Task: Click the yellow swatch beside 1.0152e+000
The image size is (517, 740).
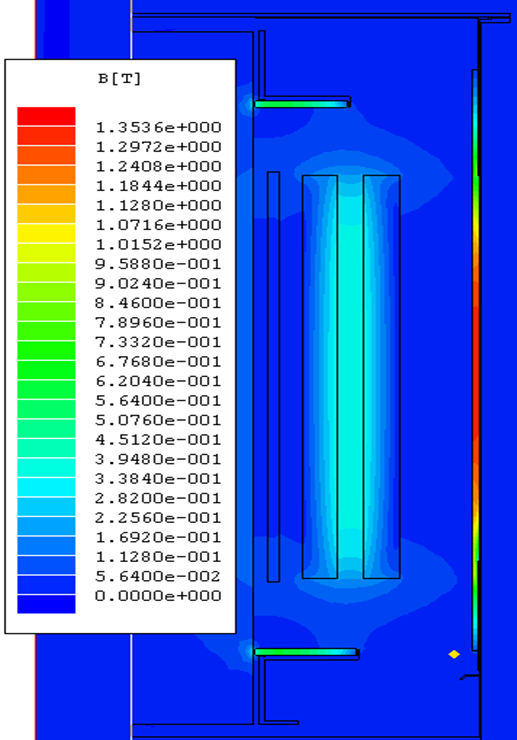Action: coord(46,234)
